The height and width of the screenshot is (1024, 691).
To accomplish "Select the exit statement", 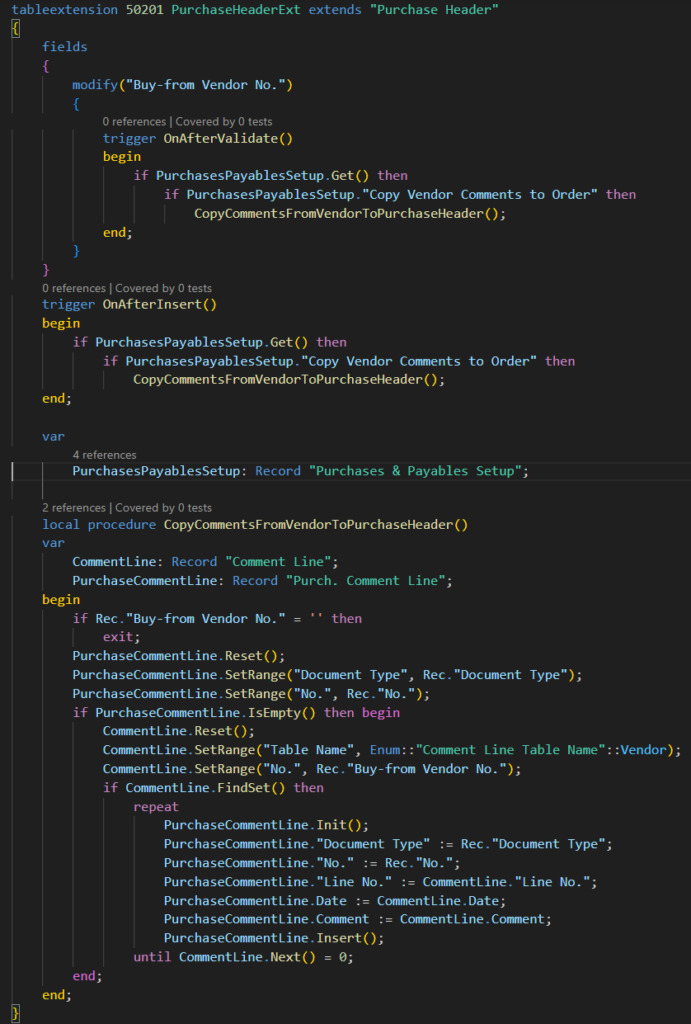I will [x=121, y=636].
